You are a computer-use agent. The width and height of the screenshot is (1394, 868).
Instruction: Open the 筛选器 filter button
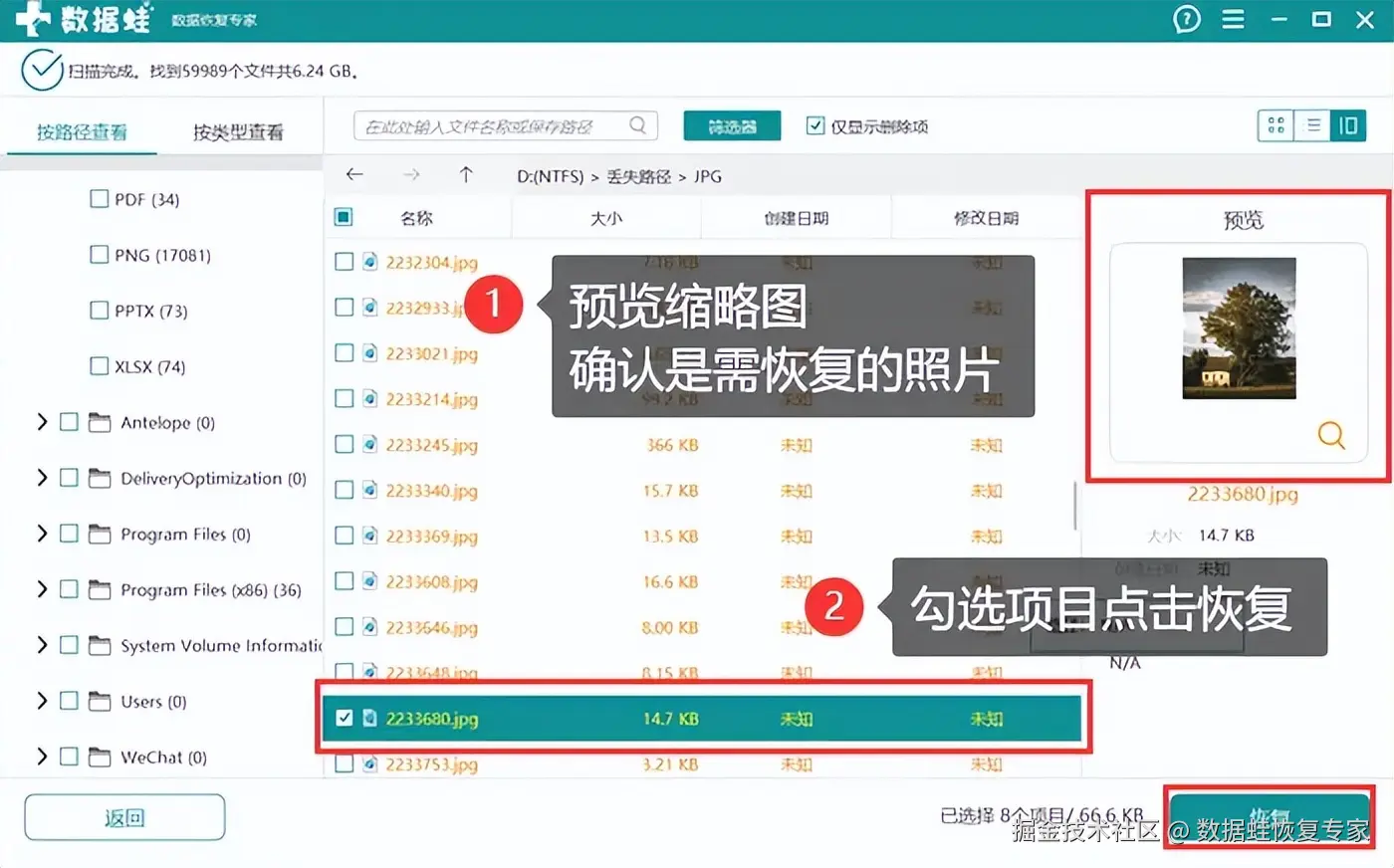pos(732,126)
